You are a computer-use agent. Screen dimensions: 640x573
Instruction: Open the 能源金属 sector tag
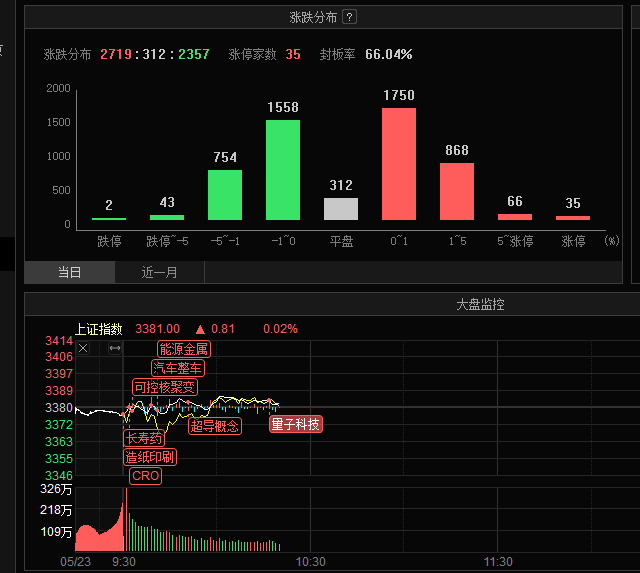click(184, 349)
